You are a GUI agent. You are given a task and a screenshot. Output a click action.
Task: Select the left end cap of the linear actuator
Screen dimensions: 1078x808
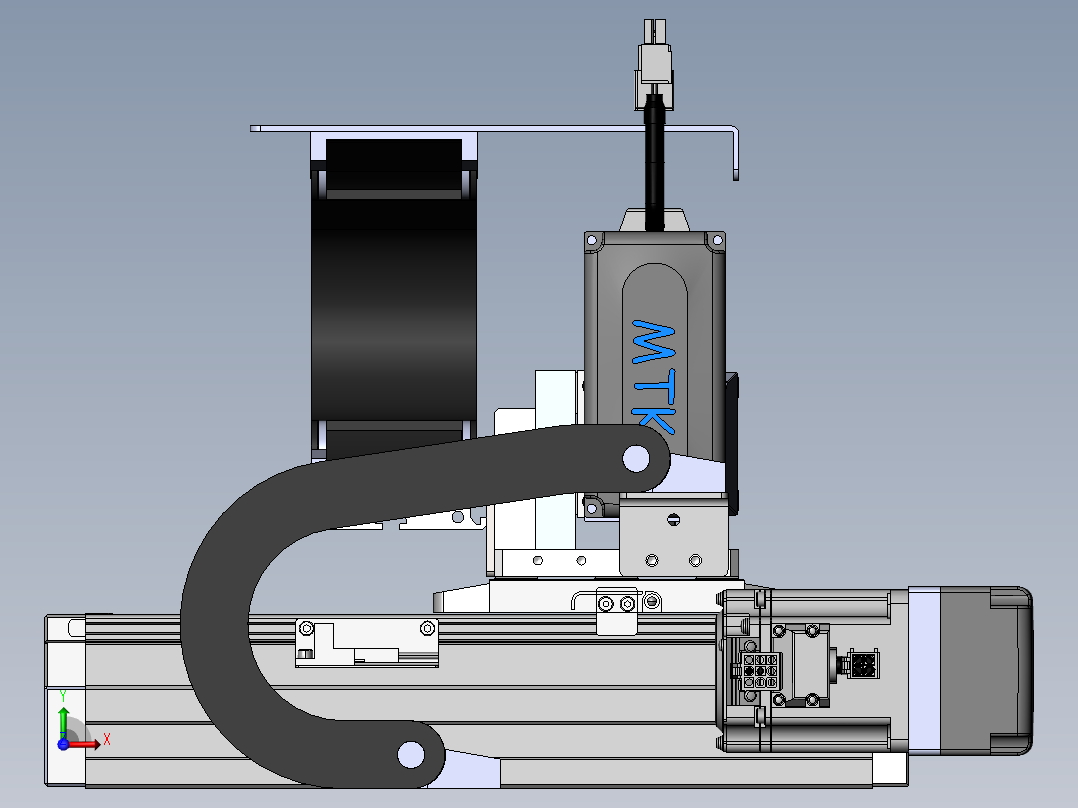65,700
